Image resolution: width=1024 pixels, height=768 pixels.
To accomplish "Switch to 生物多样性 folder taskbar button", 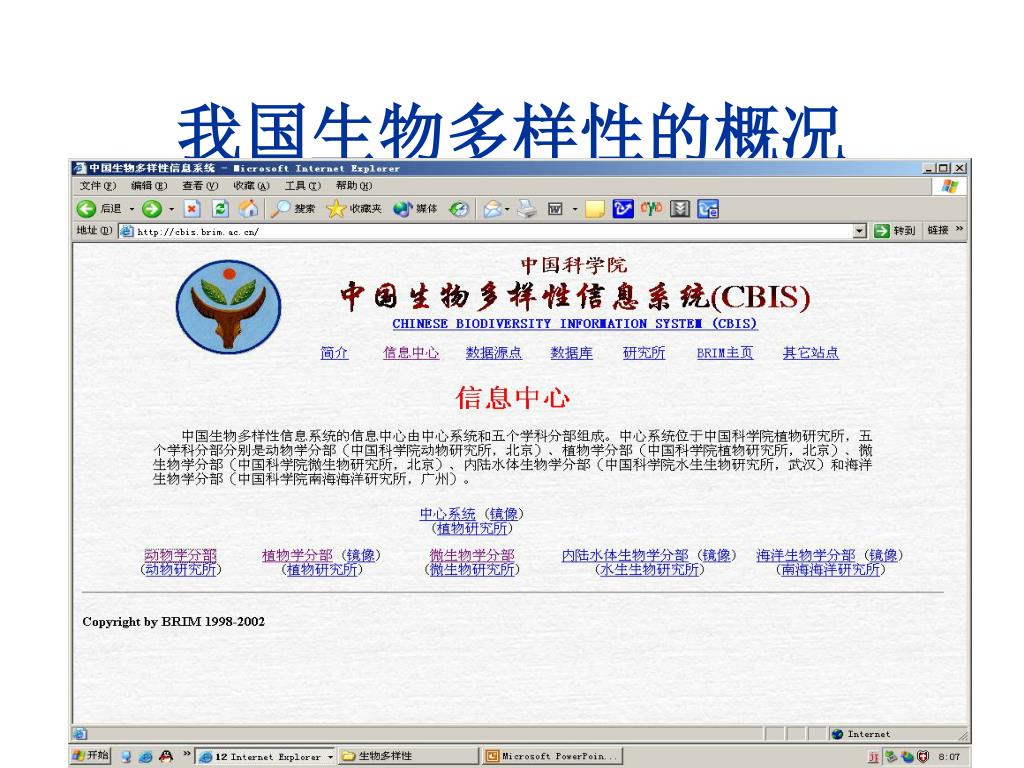I will coord(408,756).
